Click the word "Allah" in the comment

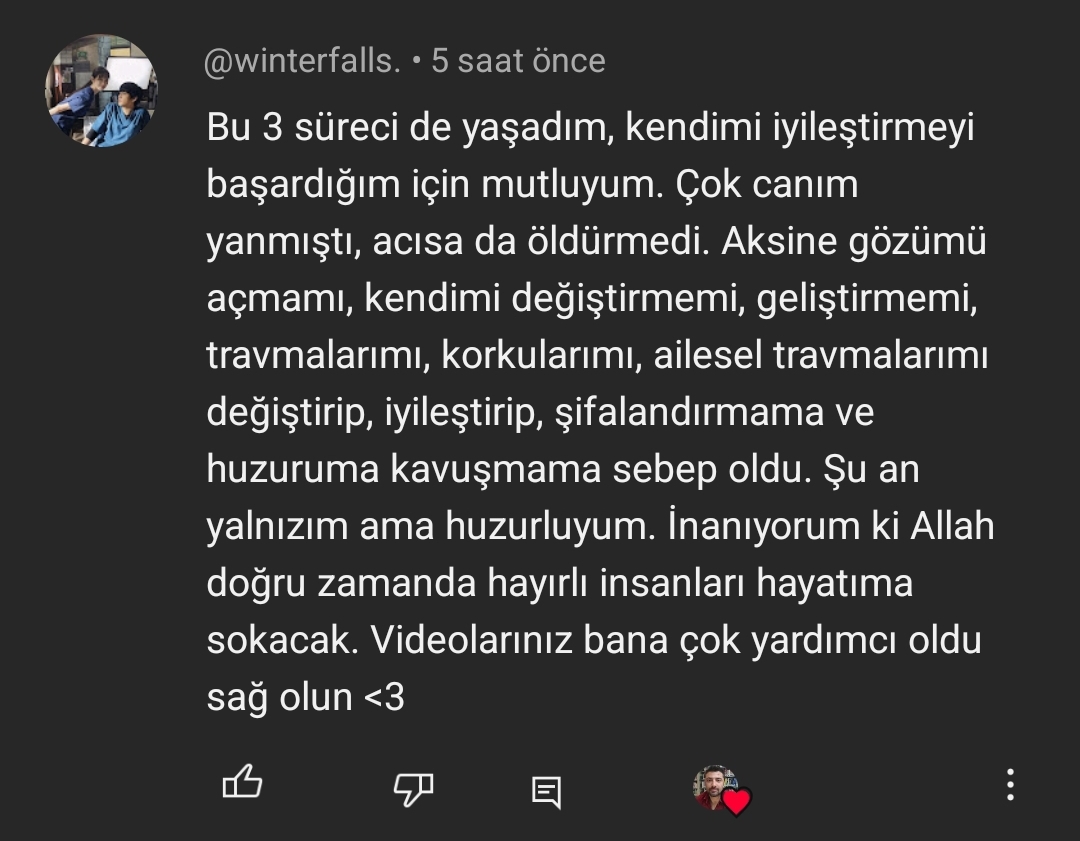[953, 526]
